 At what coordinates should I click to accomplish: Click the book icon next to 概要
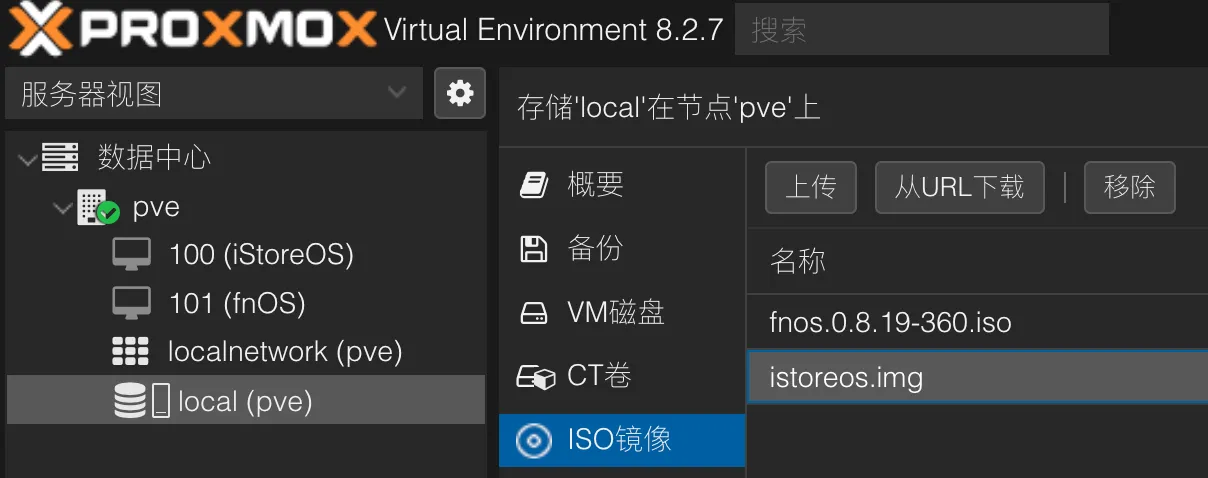[534, 185]
